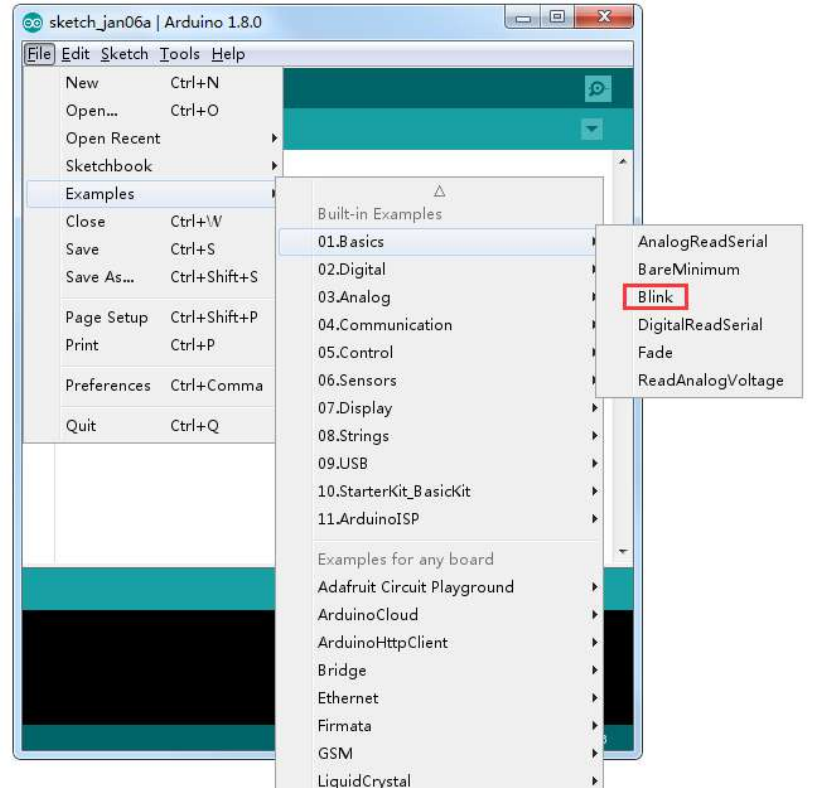Close the Arduino 1.8.0 window
This screenshot has width=826, height=788.
coord(604,17)
